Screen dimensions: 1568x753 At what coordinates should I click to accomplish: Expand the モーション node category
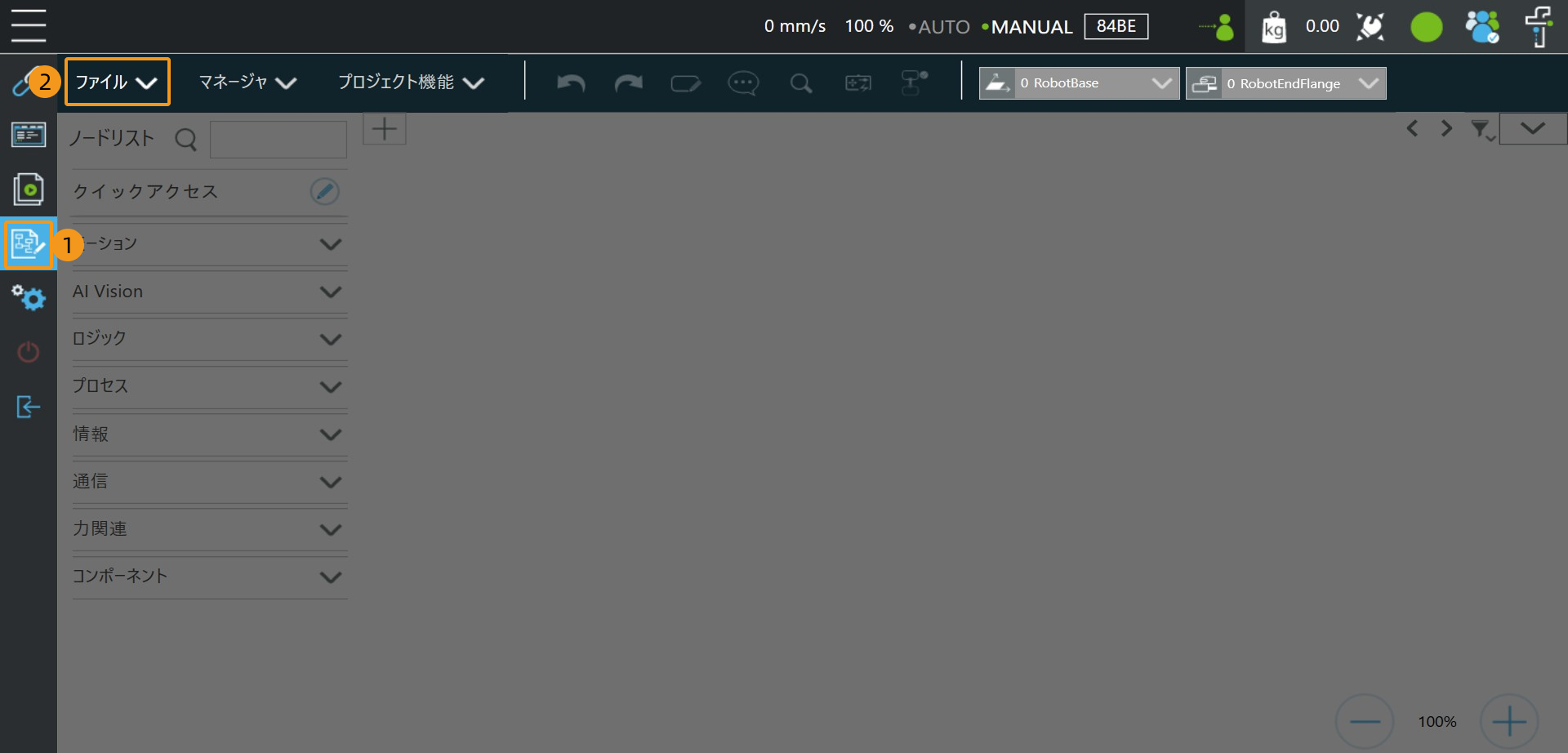210,244
